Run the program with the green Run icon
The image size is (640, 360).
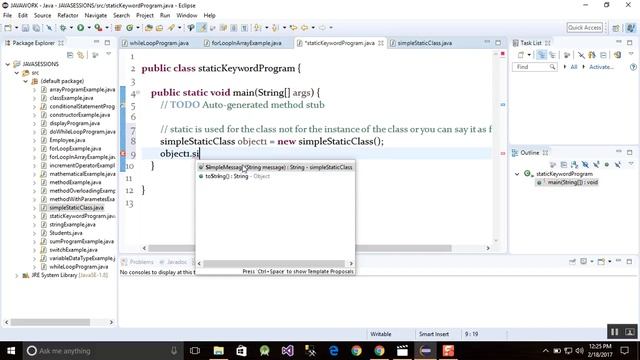(80, 28)
